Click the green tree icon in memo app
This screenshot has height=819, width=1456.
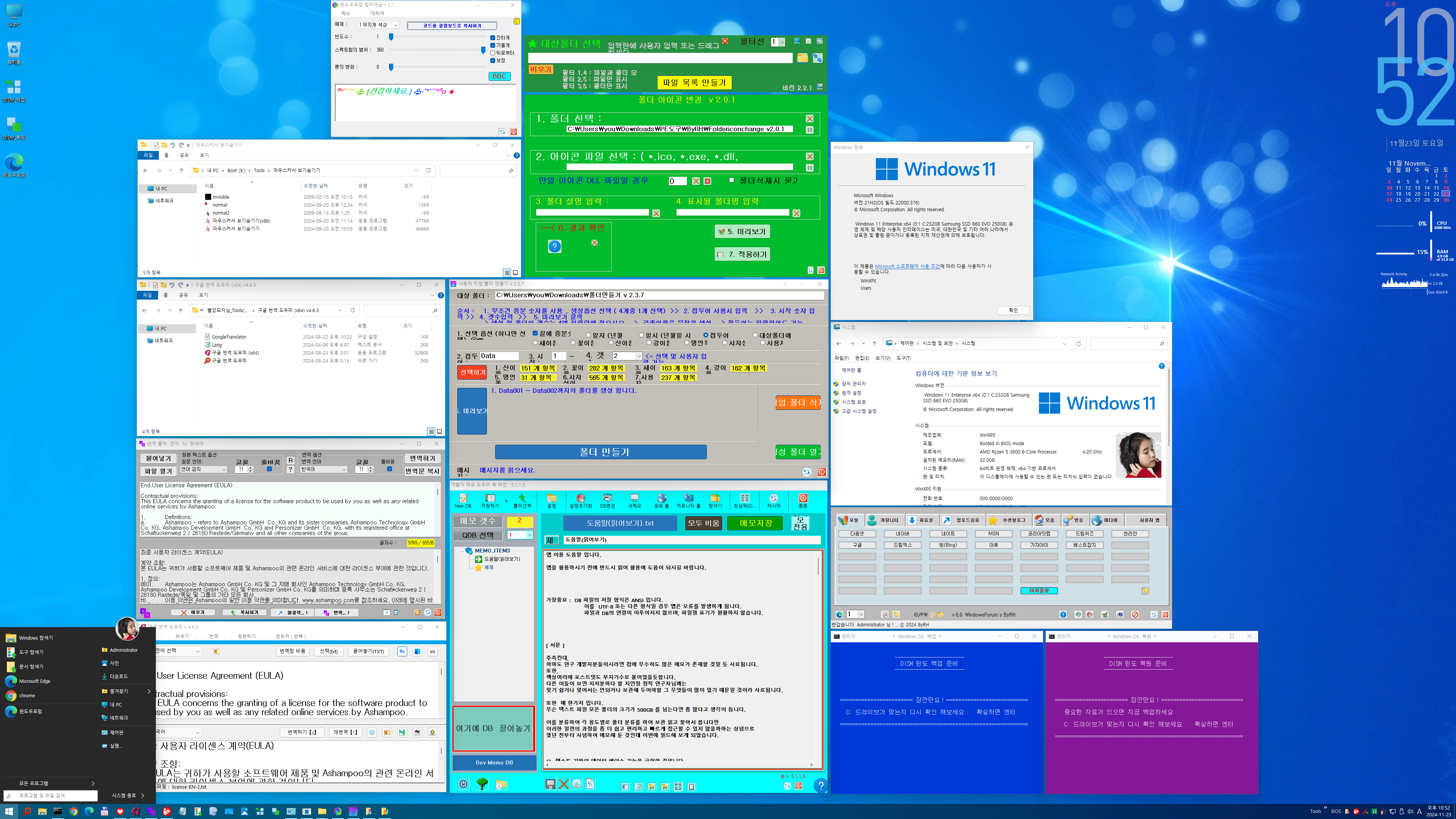[x=482, y=784]
